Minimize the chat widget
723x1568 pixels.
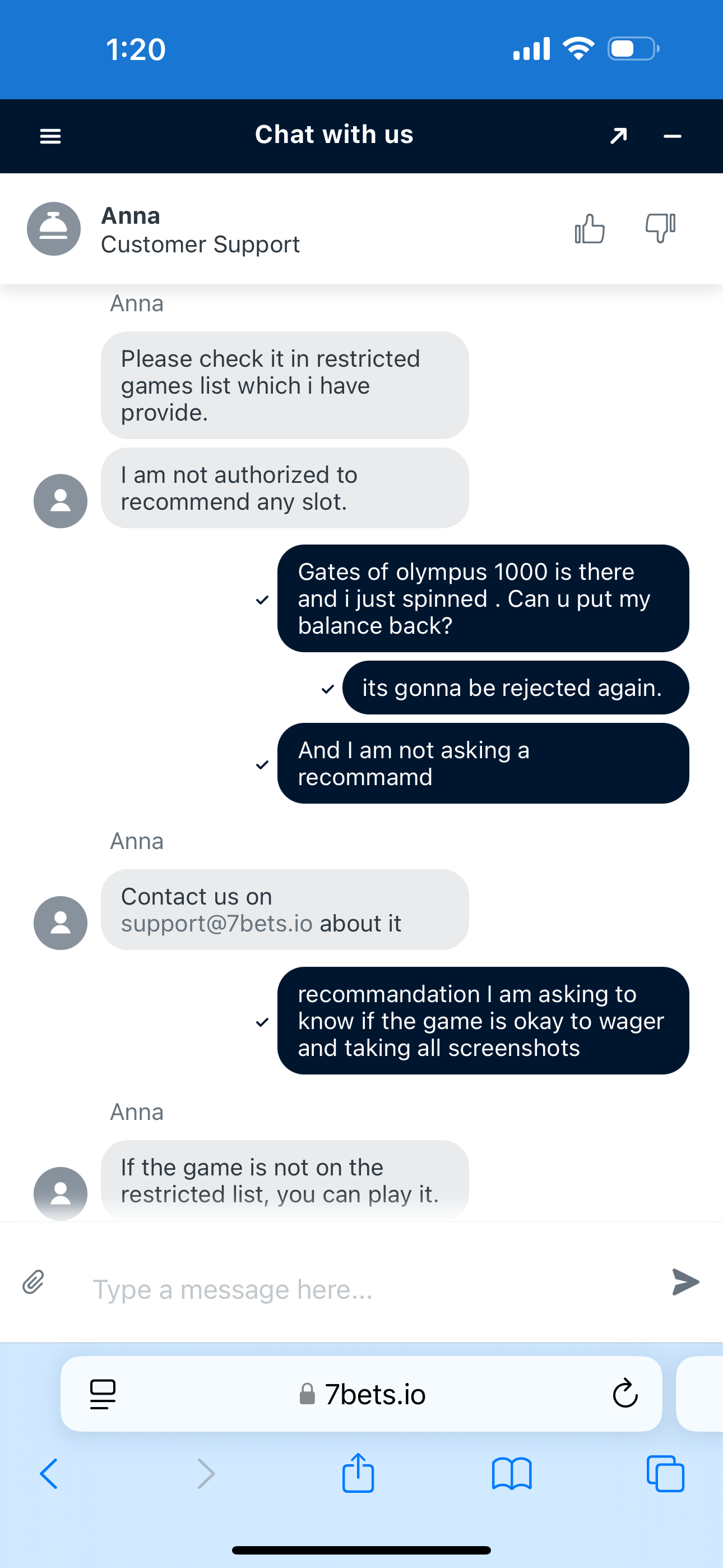click(672, 136)
